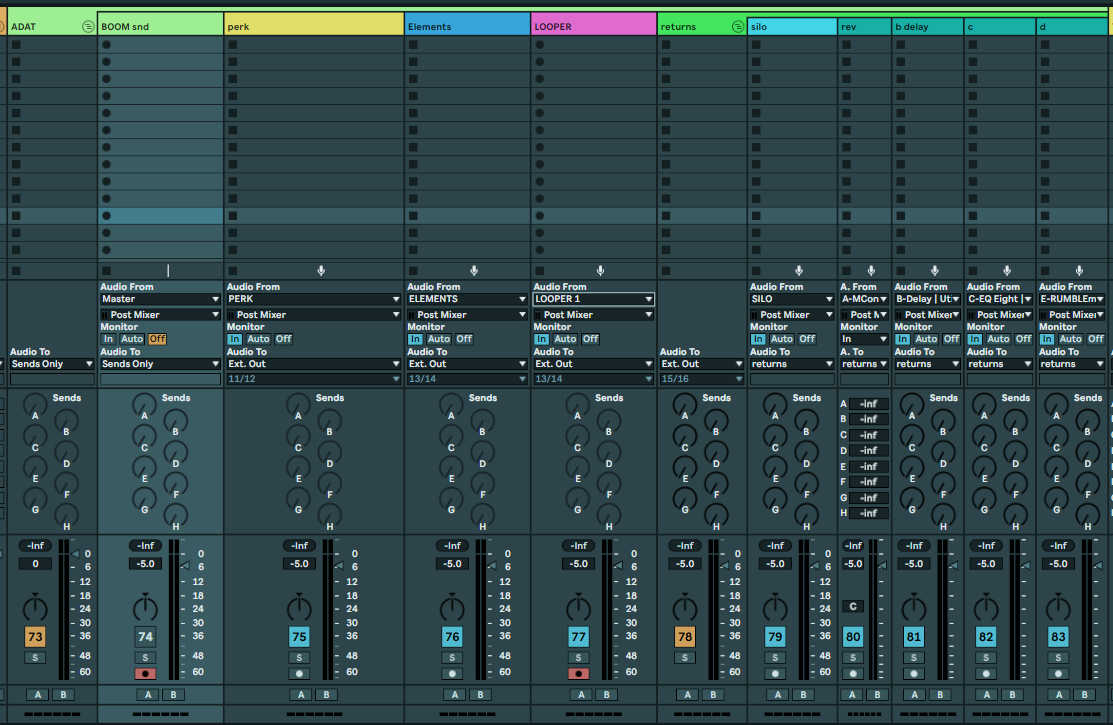Unfold the ADAT group track

(x=88, y=27)
